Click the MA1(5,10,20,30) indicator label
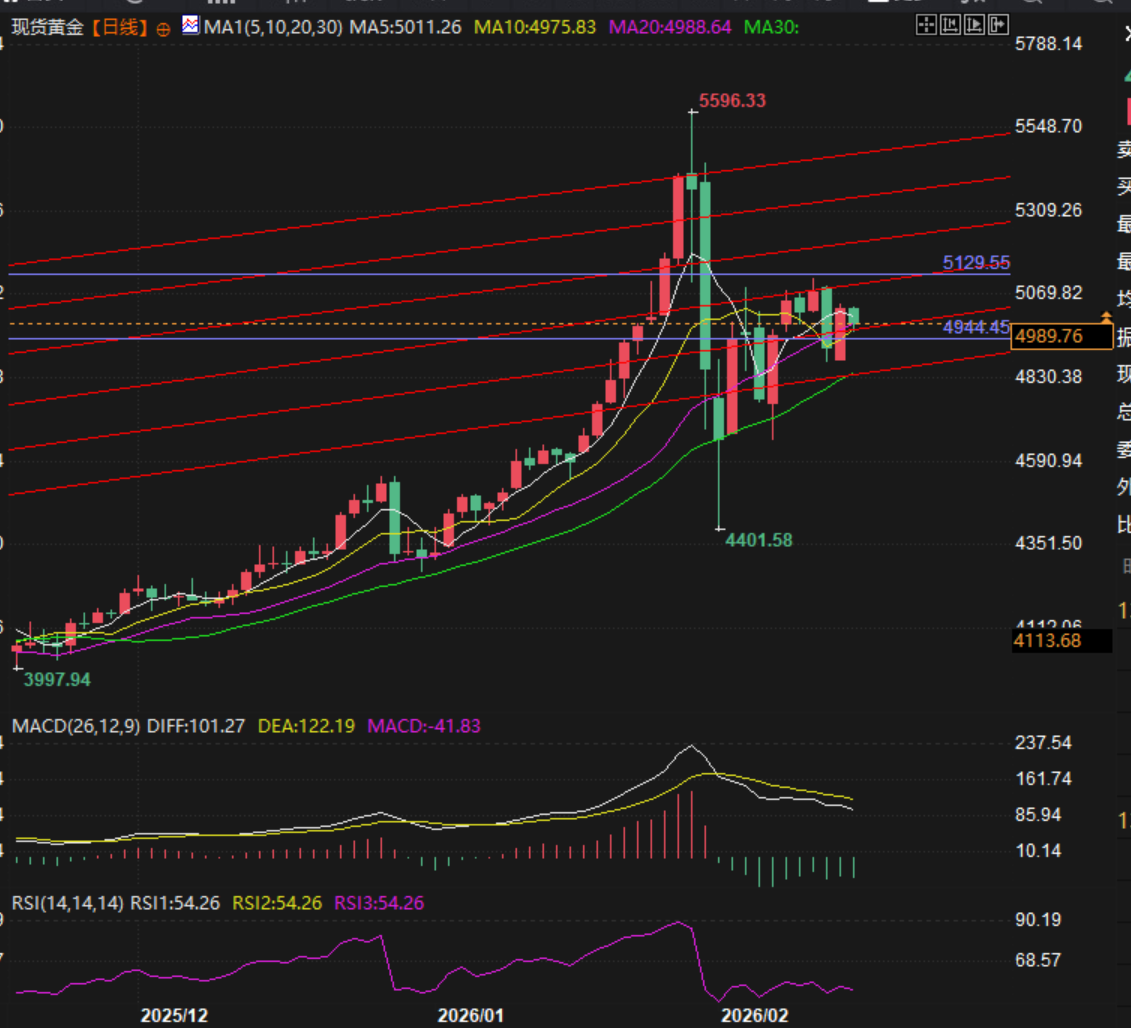 [273, 27]
